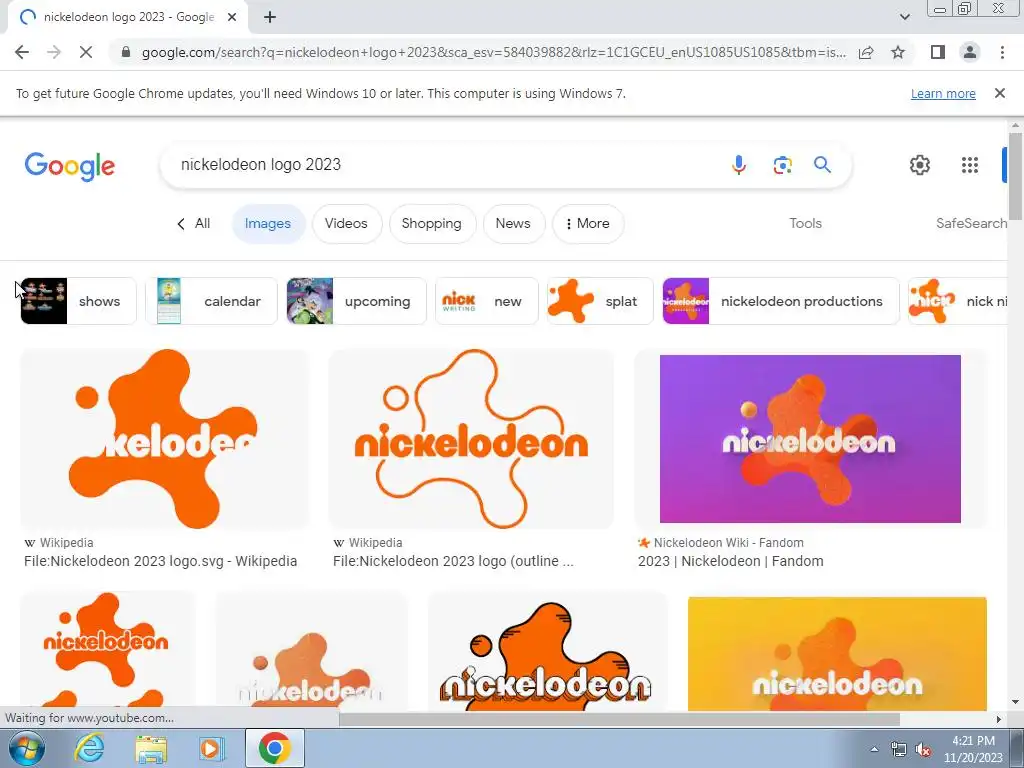The height and width of the screenshot is (768, 1024).
Task: Search by image with Google Lens
Action: point(782,165)
